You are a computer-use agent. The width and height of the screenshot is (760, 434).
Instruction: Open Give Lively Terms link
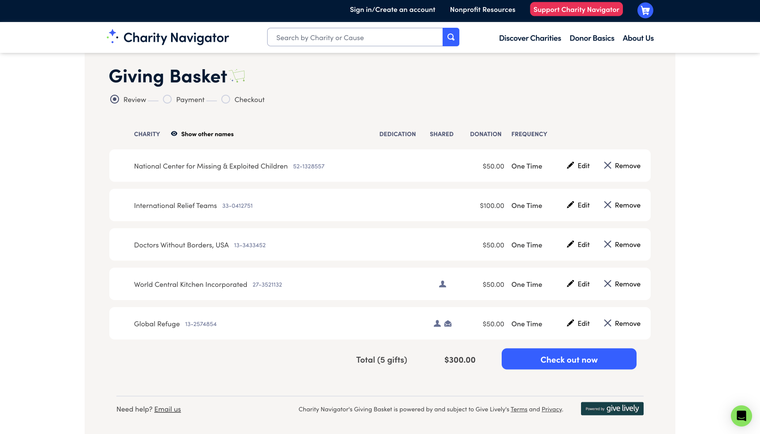coord(519,409)
